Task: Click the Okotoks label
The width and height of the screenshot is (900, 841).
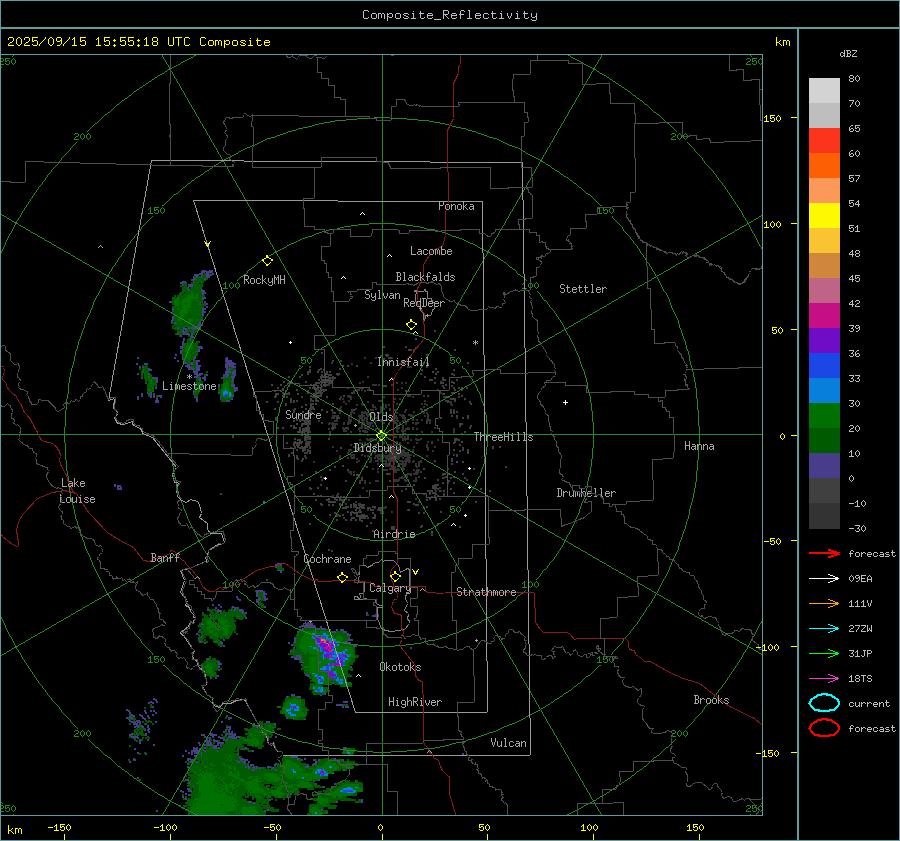Action: [400, 667]
